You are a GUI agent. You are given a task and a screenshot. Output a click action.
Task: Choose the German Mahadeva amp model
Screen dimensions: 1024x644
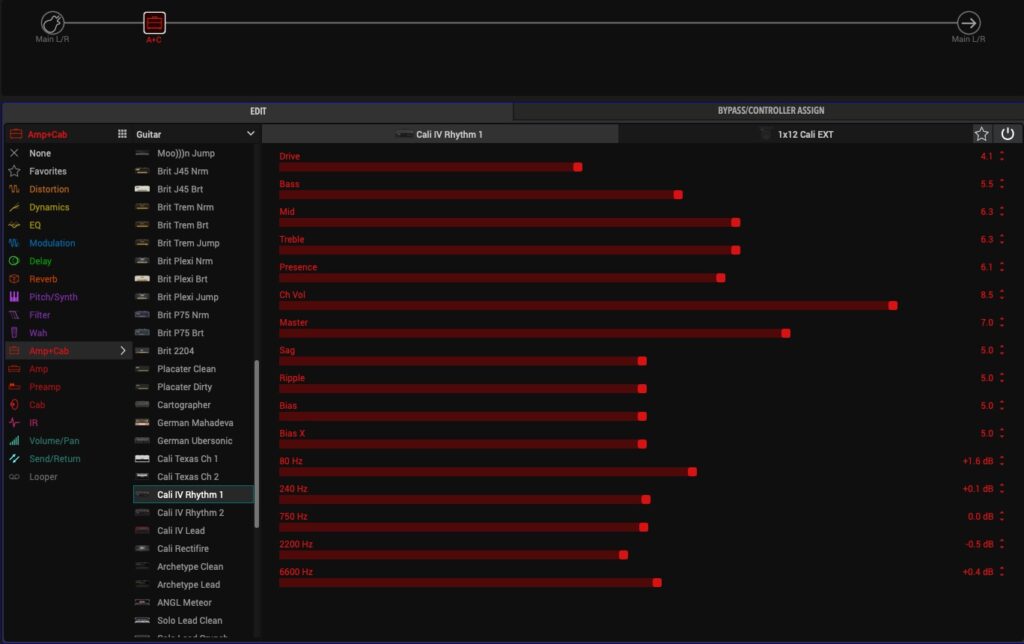pos(193,423)
